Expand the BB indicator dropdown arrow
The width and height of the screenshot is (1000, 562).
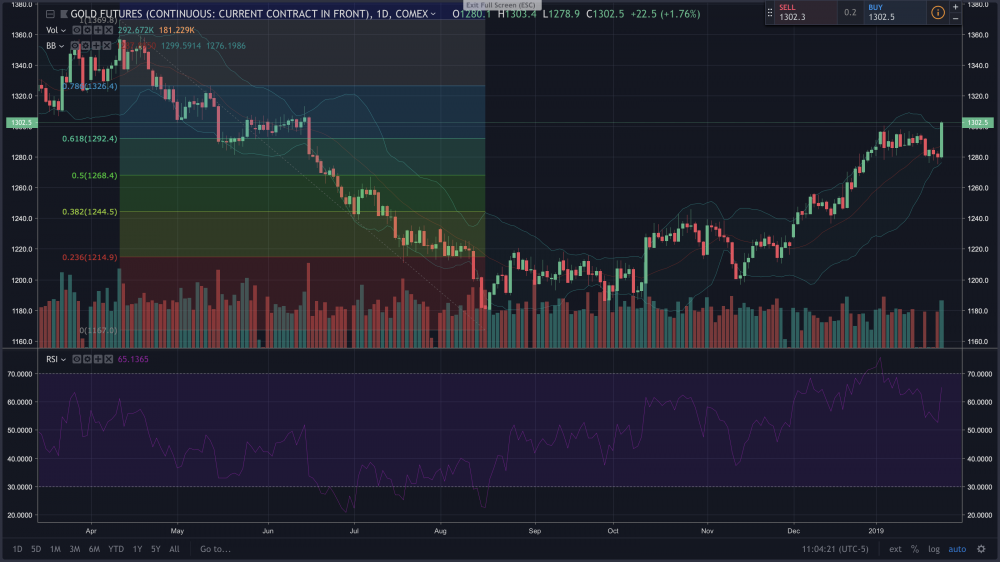point(62,46)
